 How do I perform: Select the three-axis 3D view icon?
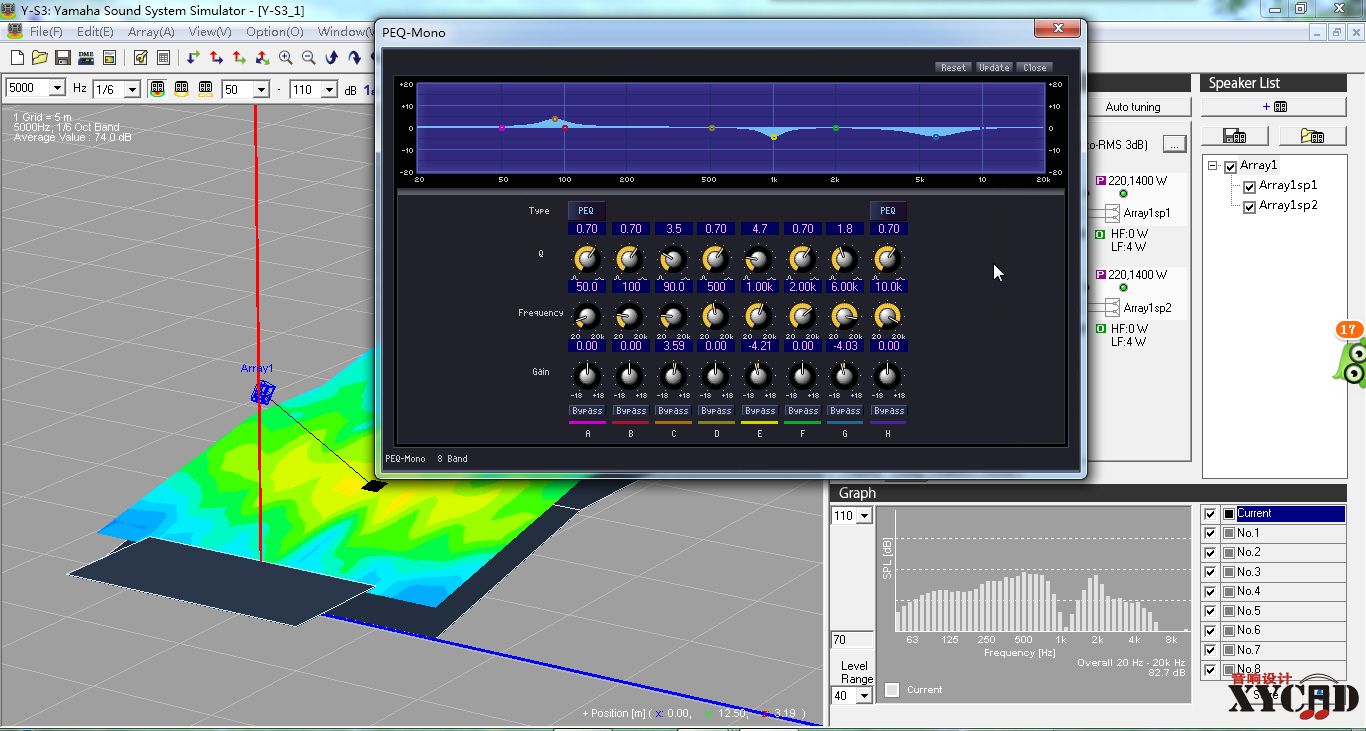coord(263,58)
